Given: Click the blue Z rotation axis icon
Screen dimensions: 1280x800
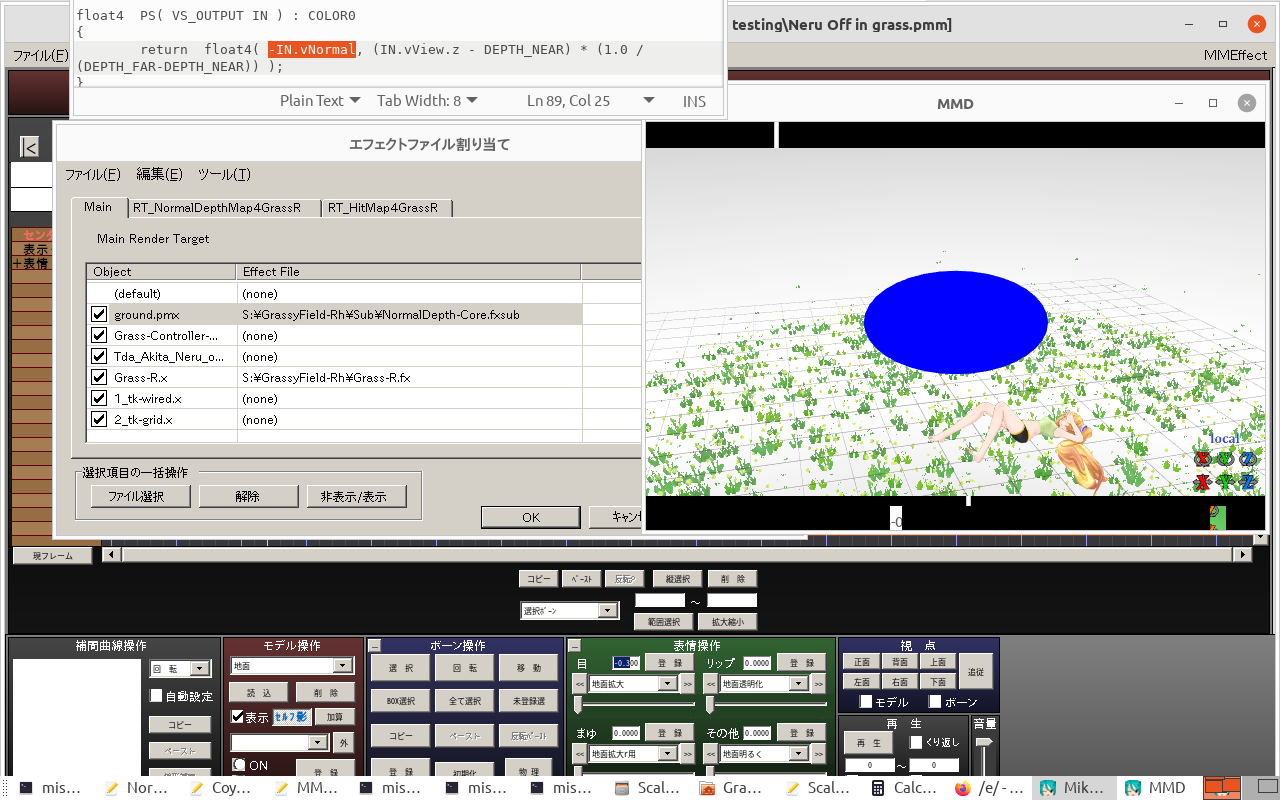Looking at the screenshot, I should 1248,459.
